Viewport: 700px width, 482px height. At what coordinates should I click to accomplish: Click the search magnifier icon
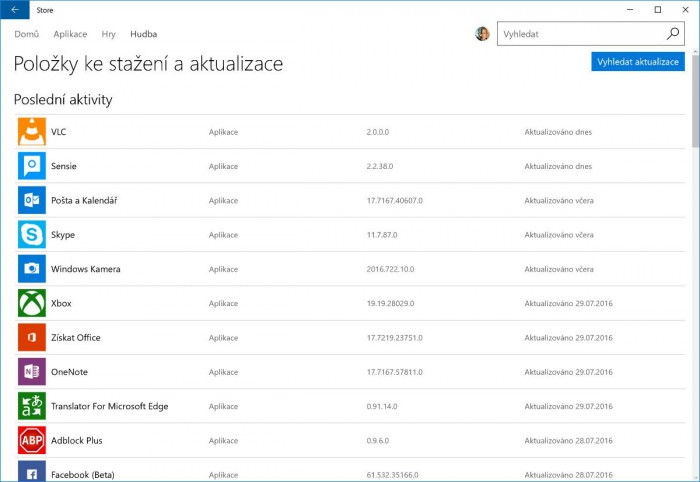[x=674, y=34]
